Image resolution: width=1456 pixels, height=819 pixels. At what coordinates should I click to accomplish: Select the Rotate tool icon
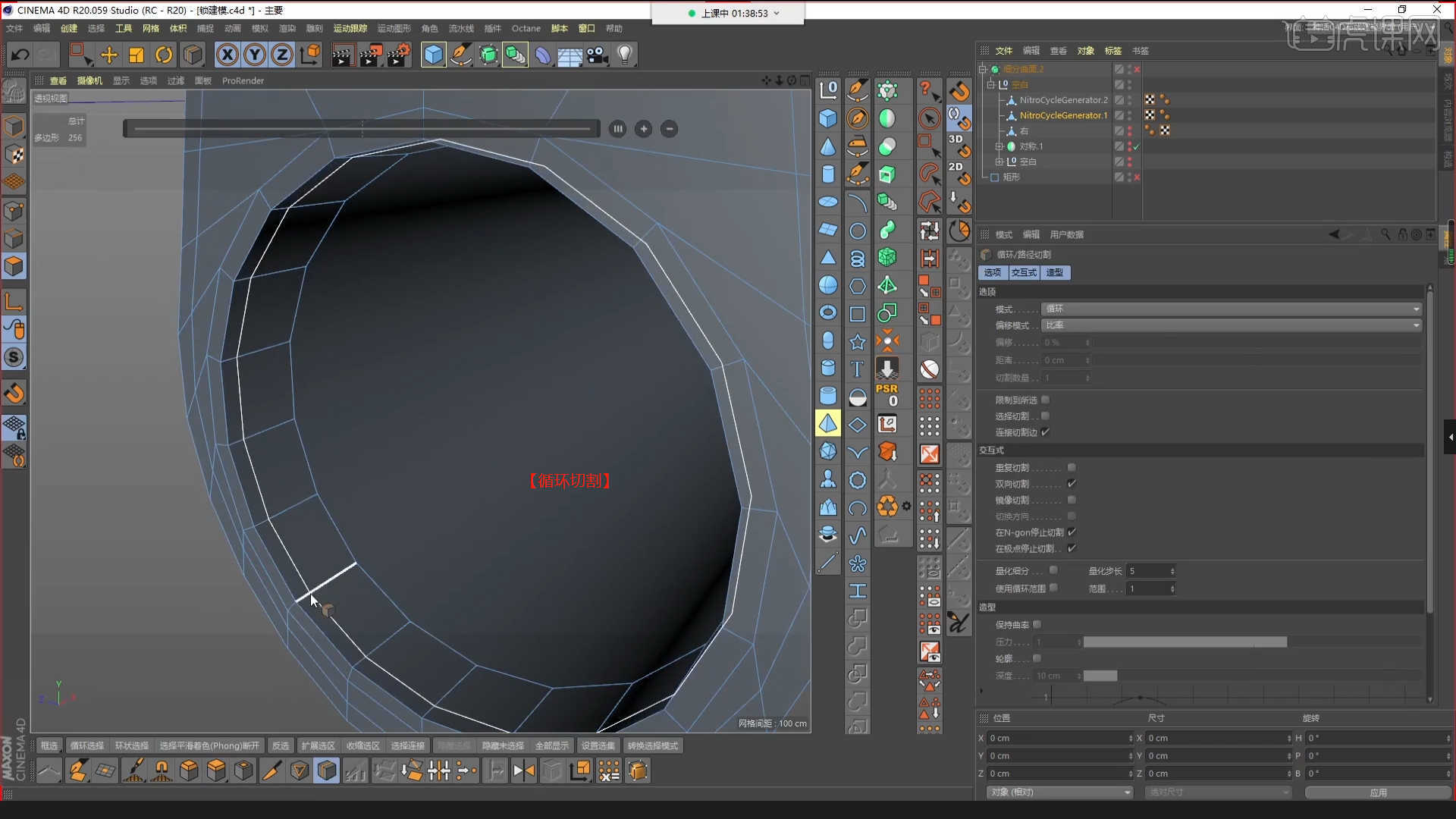tap(164, 55)
